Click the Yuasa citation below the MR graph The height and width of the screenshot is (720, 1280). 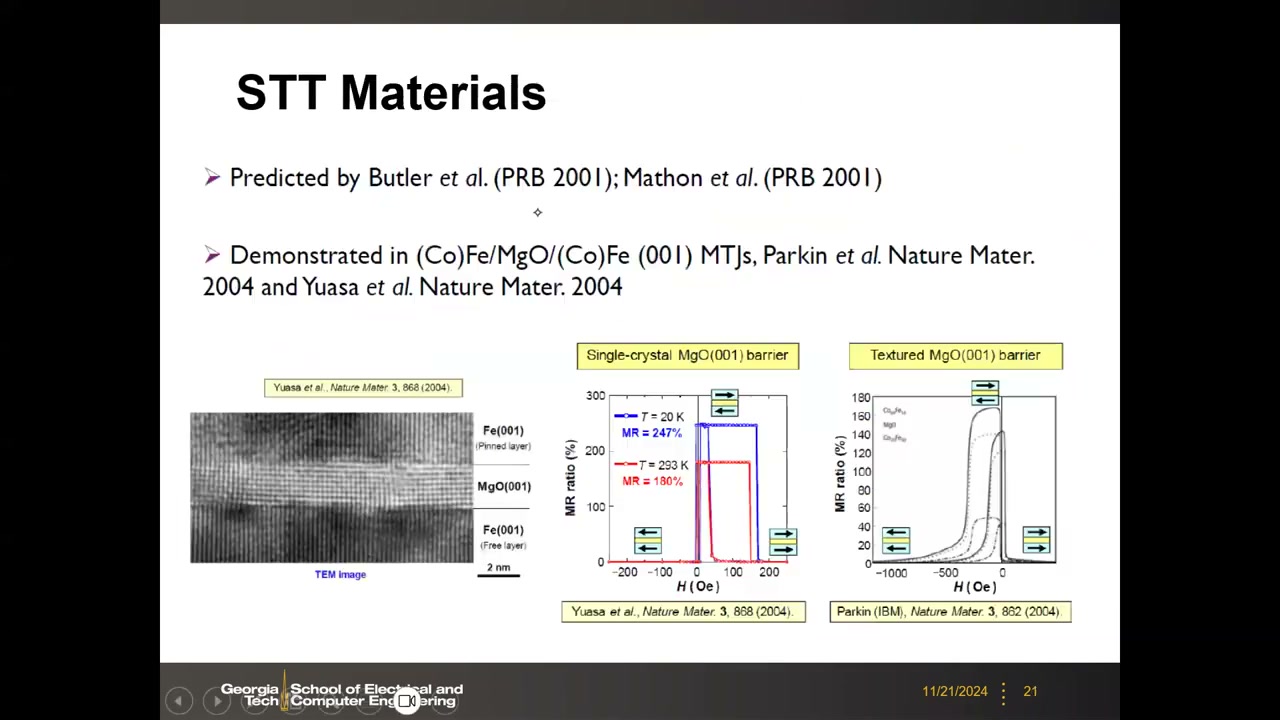pos(683,611)
